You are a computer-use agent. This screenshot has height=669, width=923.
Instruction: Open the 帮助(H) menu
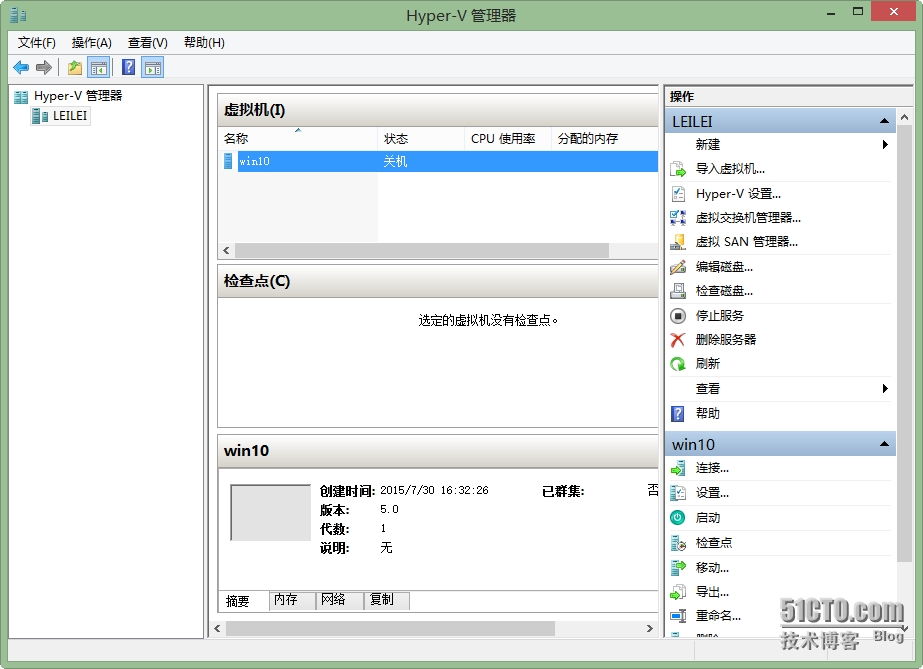coord(204,42)
